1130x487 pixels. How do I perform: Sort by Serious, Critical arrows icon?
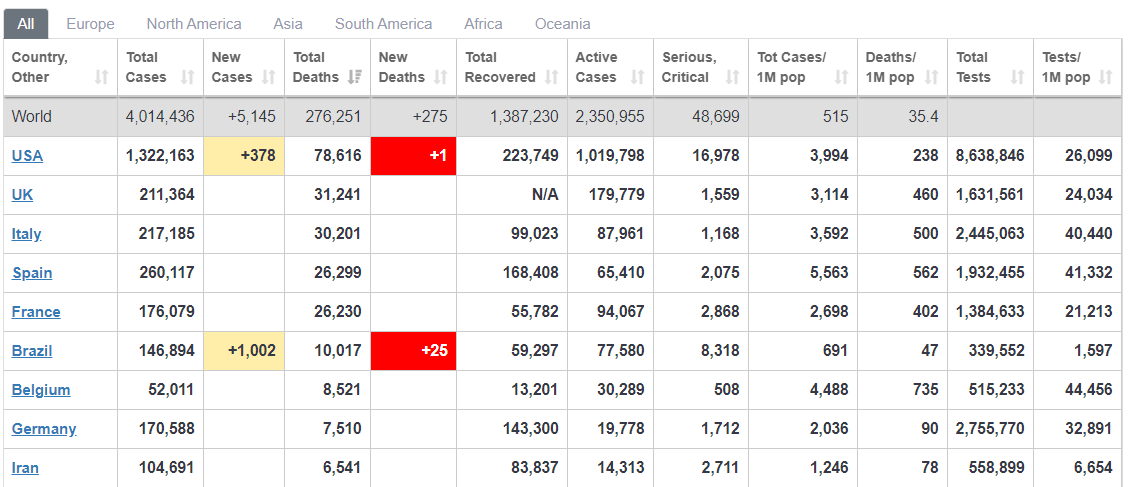(732, 77)
